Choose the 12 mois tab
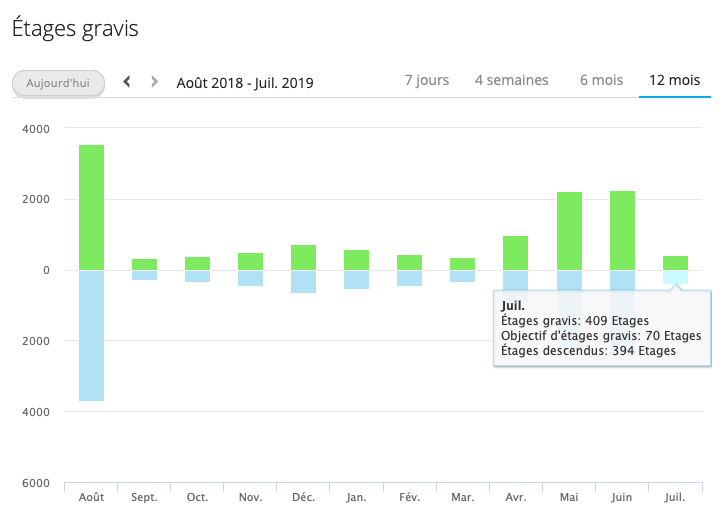 (x=675, y=80)
